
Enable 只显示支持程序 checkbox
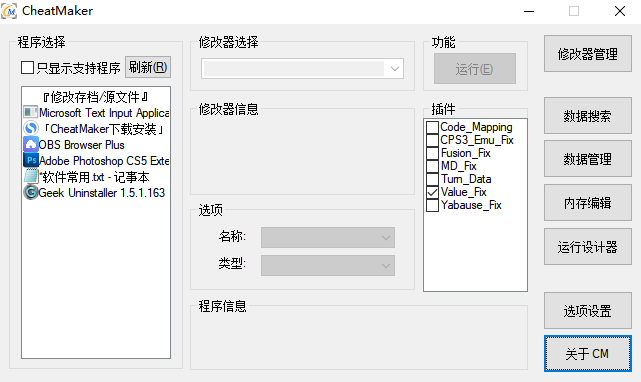27,67
